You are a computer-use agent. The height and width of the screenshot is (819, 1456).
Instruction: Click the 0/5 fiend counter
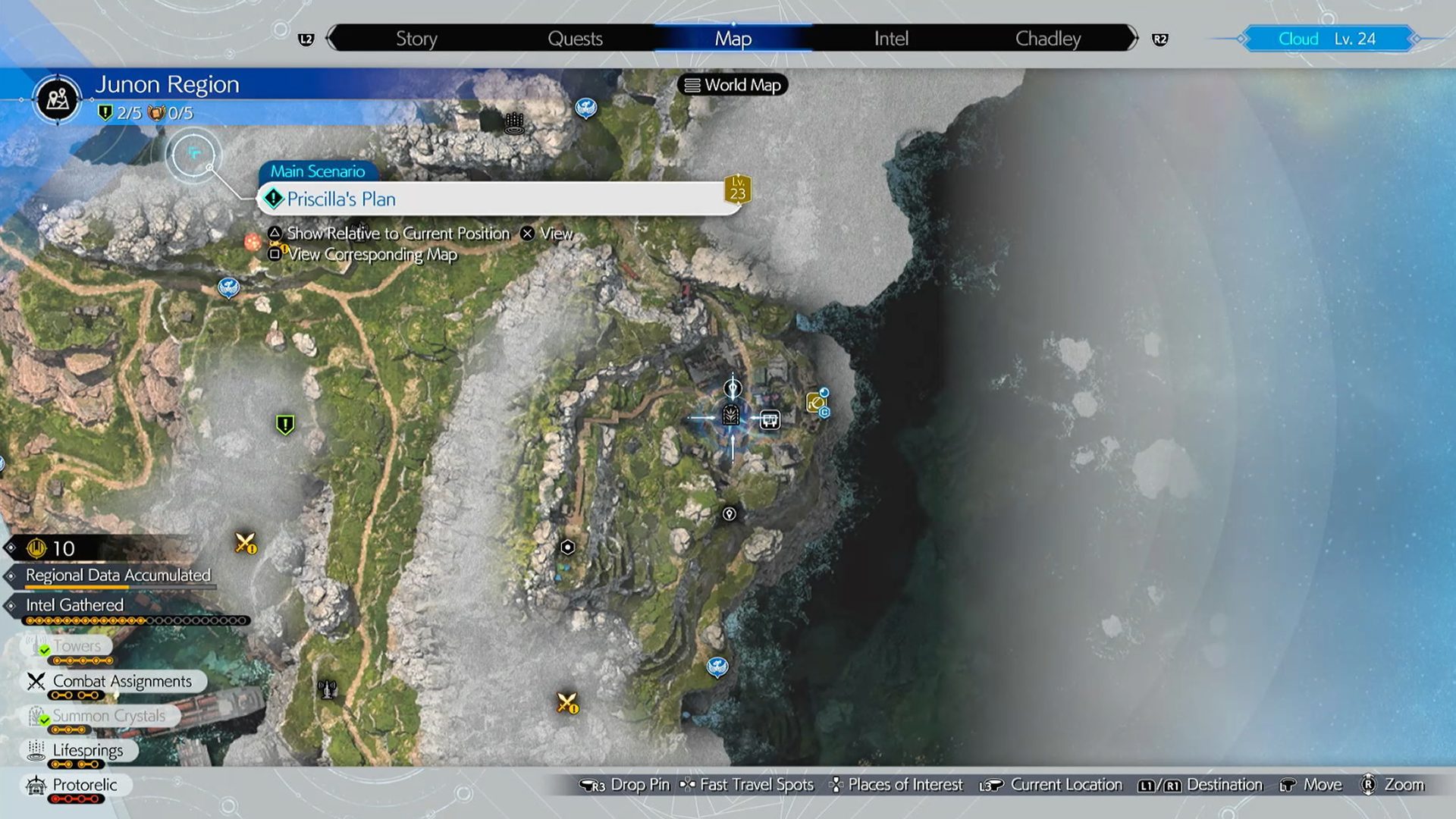click(x=171, y=114)
